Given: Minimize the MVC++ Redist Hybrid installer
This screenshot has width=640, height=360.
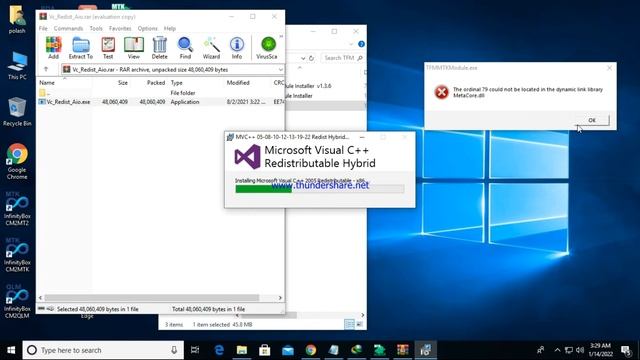Looking at the screenshot, I should pos(362,137).
